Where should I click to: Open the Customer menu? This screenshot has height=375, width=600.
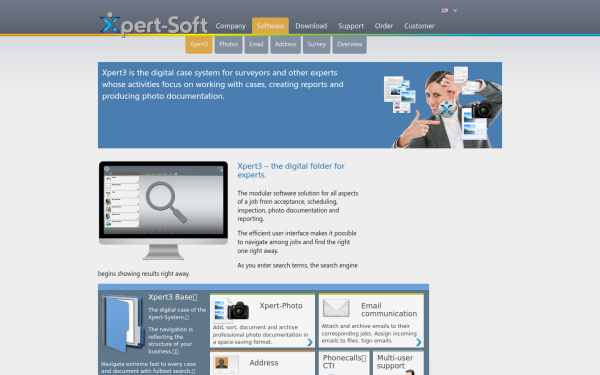(419, 26)
